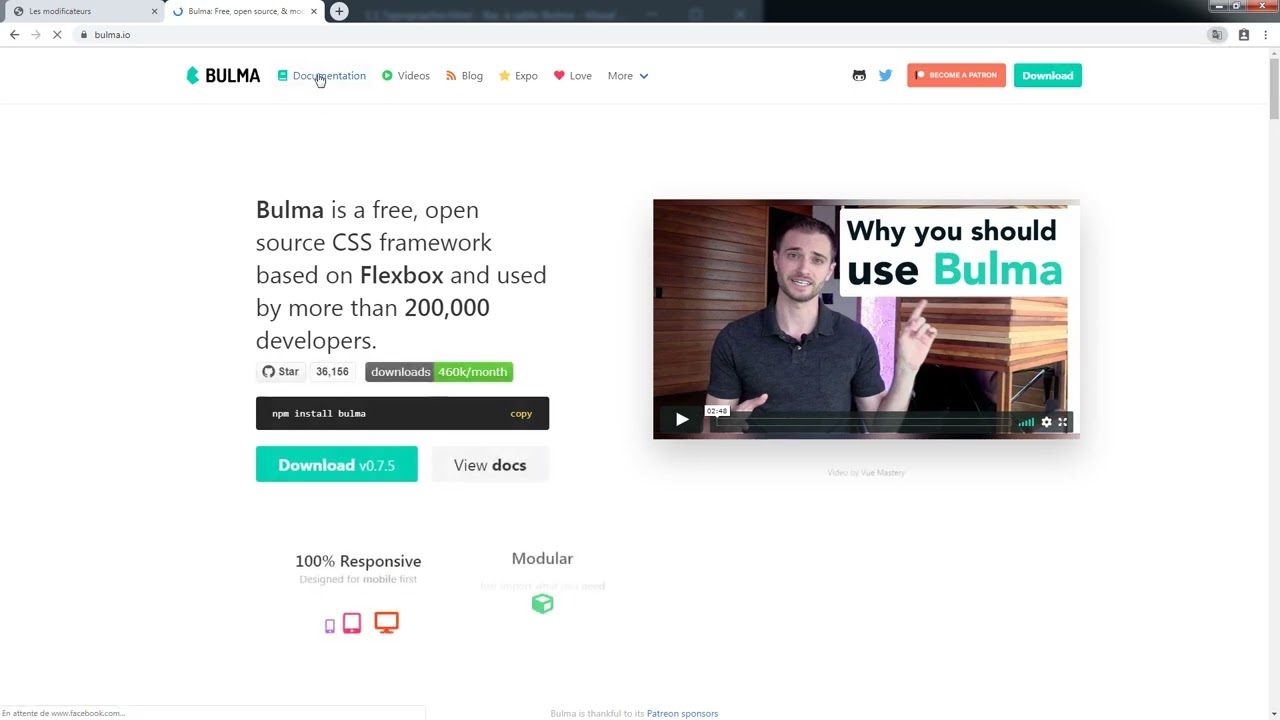
Task: Click the mobile phone responsive icon
Action: [330, 626]
